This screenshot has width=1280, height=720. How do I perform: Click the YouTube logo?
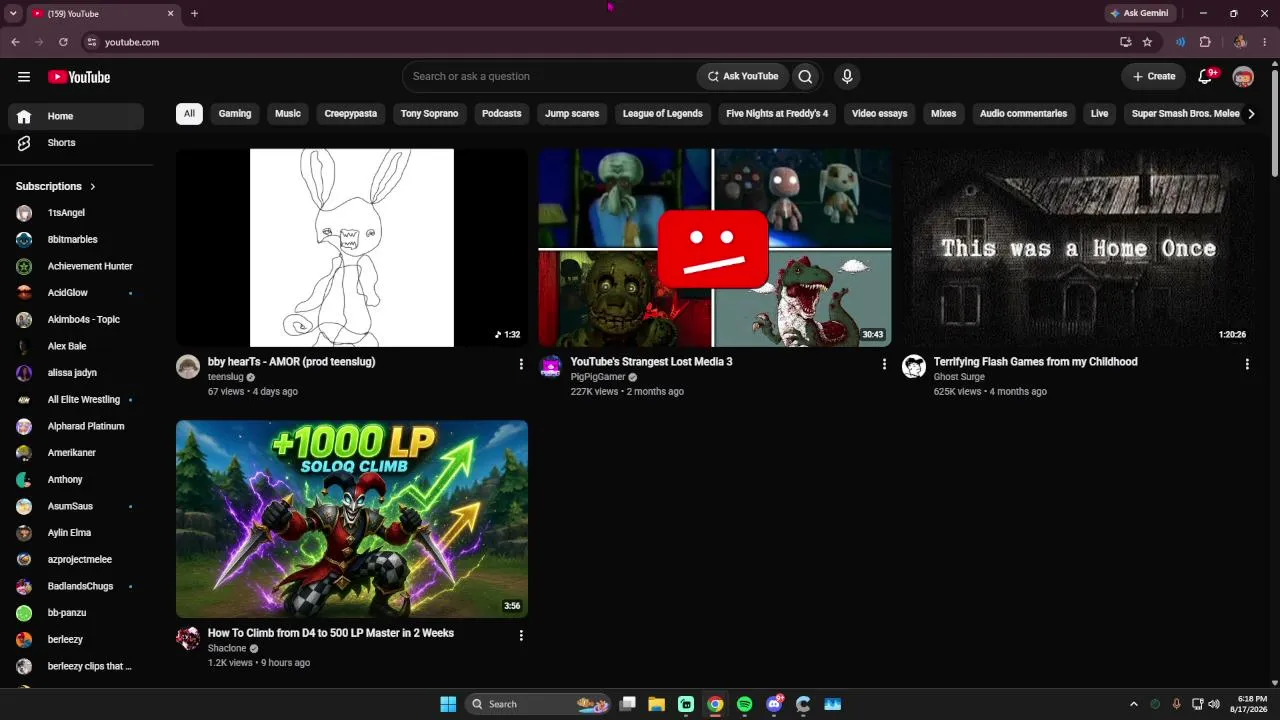point(79,77)
